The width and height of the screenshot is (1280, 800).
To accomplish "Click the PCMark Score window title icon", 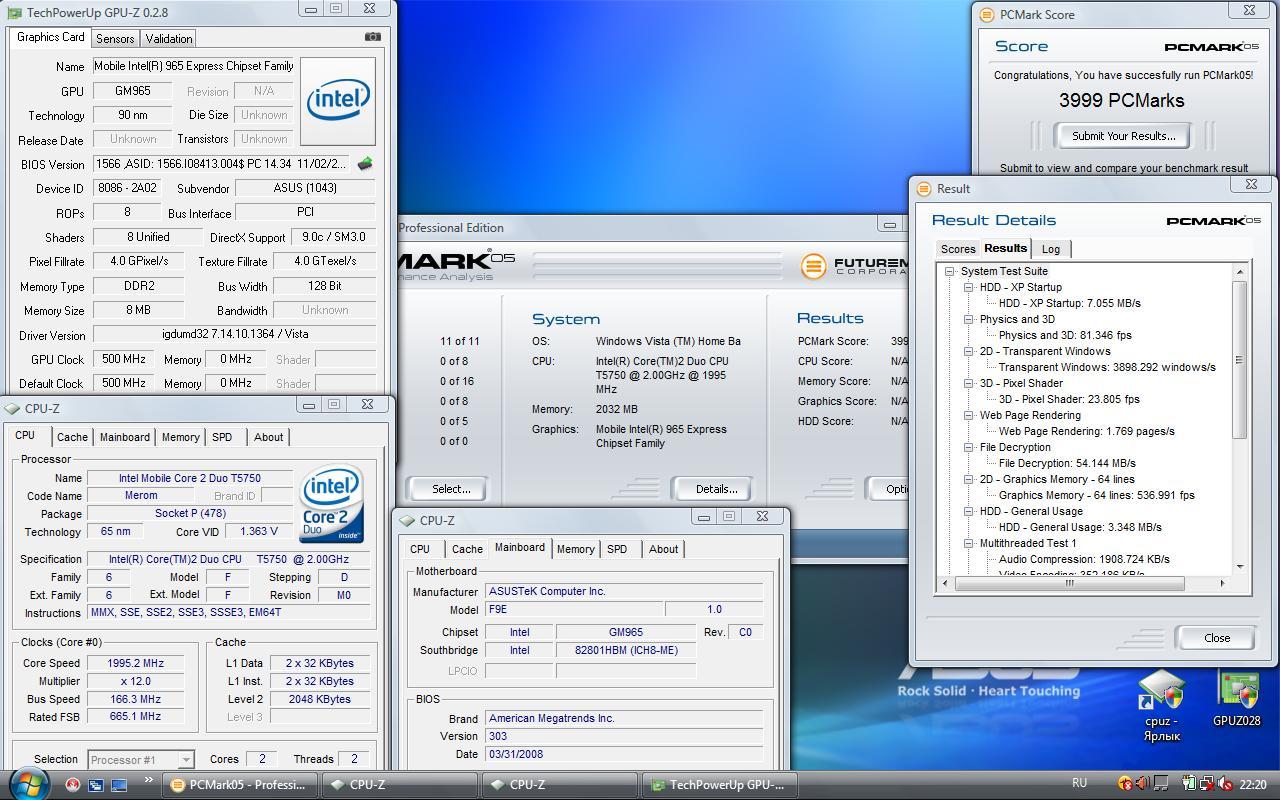I will pos(987,14).
